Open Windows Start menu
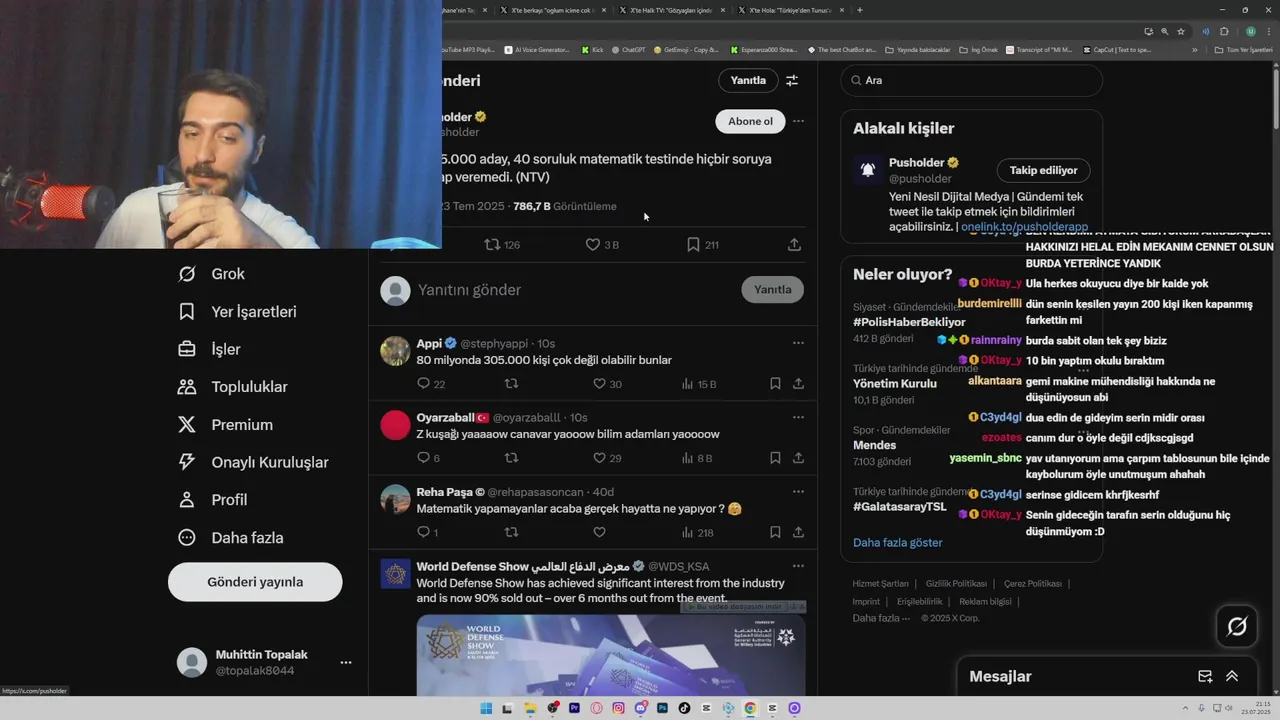Image resolution: width=1280 pixels, height=720 pixels. pyautogui.click(x=486, y=708)
